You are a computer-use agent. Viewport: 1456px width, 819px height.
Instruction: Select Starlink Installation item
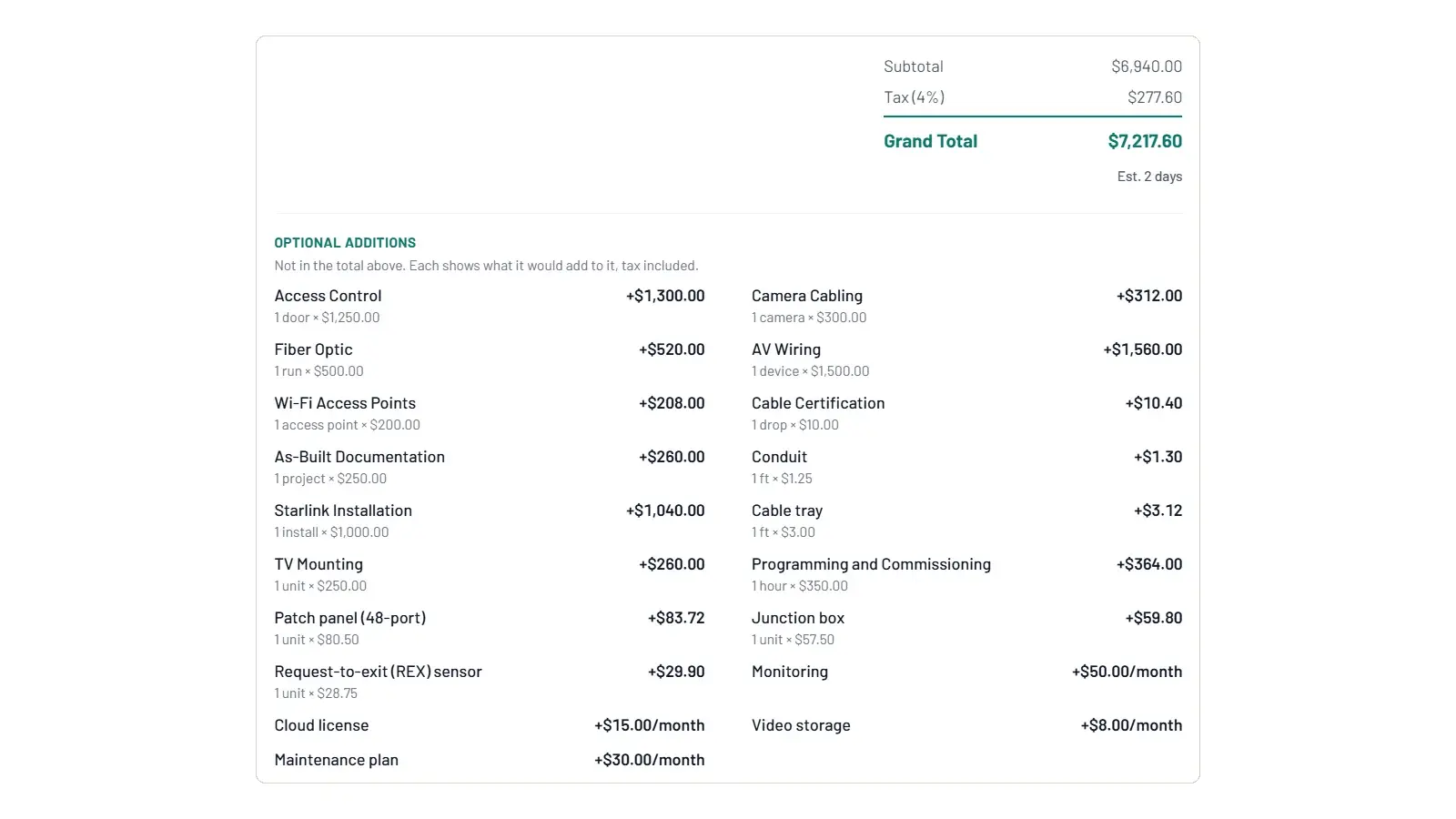[x=490, y=521]
